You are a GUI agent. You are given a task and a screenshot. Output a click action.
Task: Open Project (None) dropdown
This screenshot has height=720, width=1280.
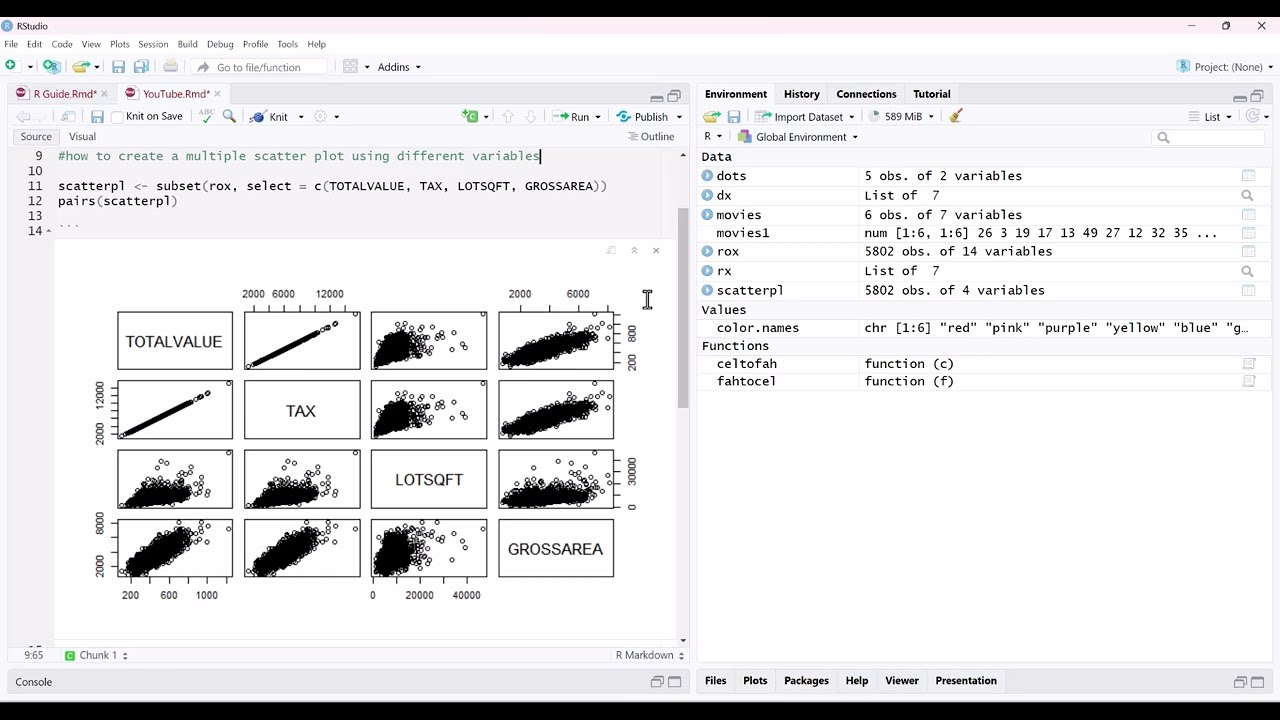(x=1226, y=67)
